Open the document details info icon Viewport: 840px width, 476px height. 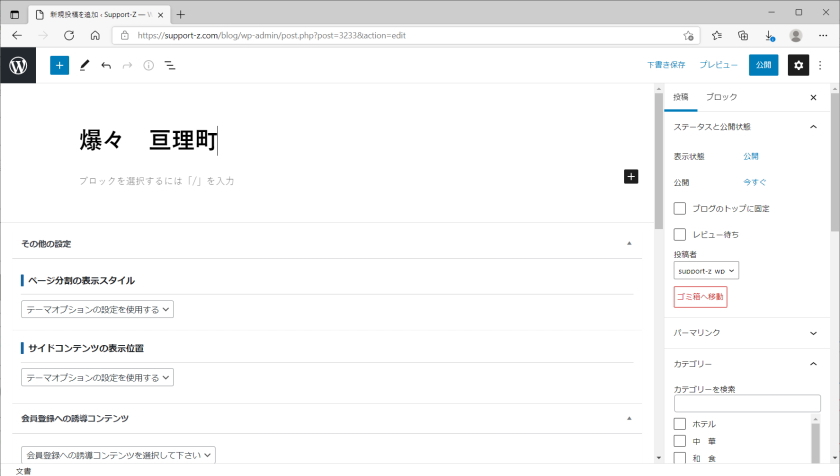pyautogui.click(x=148, y=65)
